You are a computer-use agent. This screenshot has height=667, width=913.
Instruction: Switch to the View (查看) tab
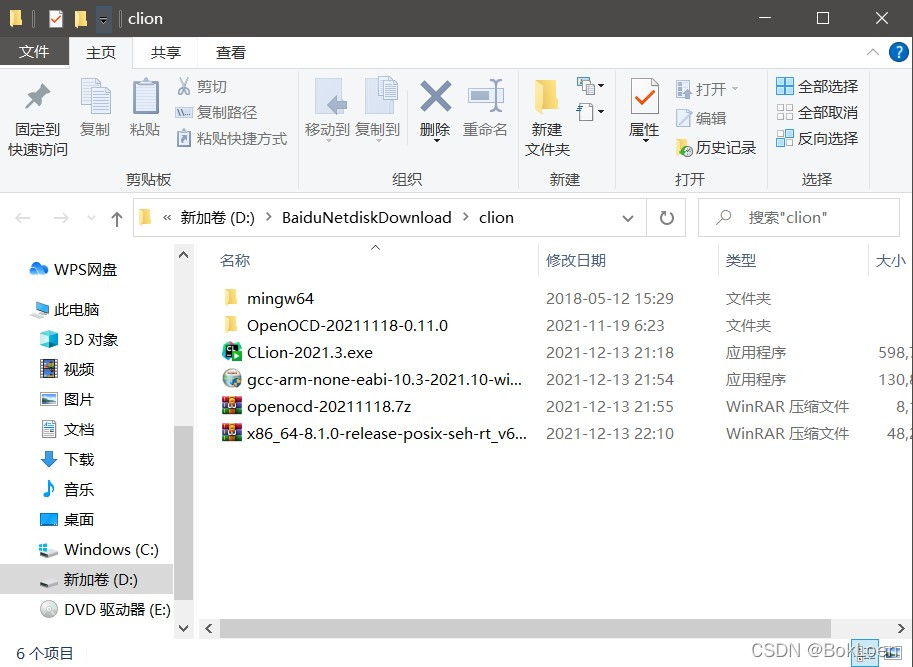click(231, 53)
